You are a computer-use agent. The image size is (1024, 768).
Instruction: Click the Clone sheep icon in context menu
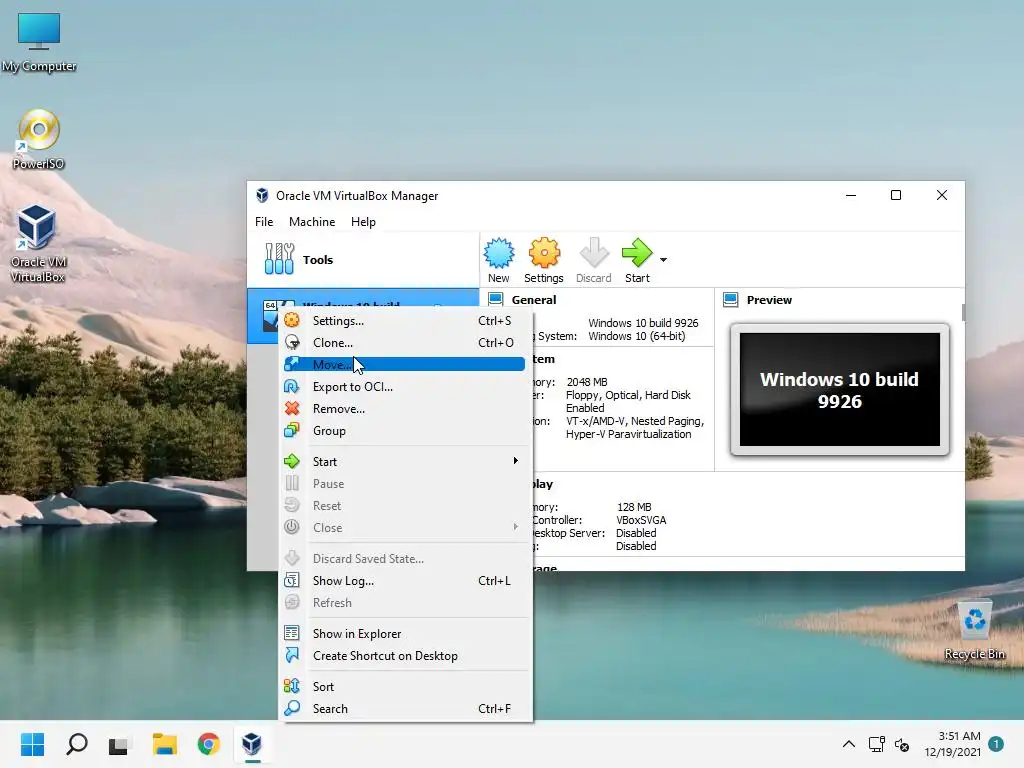point(292,342)
